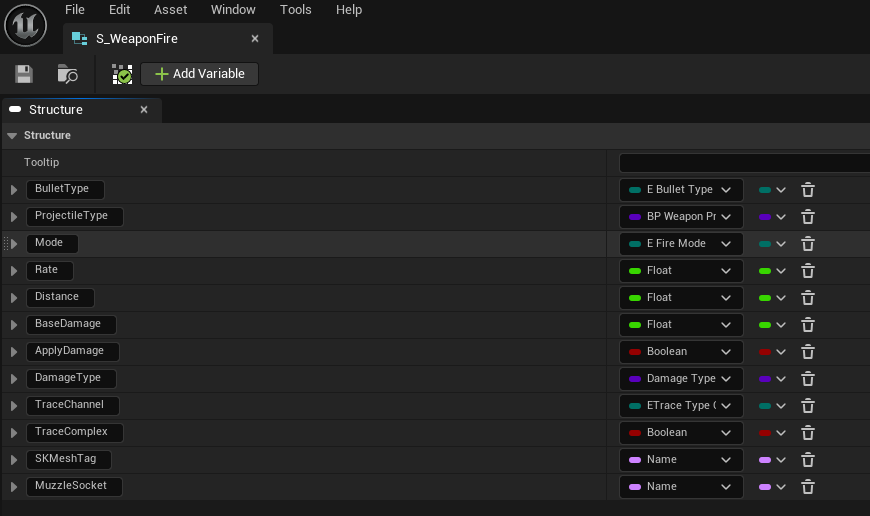Switch to the S_WeaponFire tab
The width and height of the screenshot is (870, 516).
(x=137, y=39)
